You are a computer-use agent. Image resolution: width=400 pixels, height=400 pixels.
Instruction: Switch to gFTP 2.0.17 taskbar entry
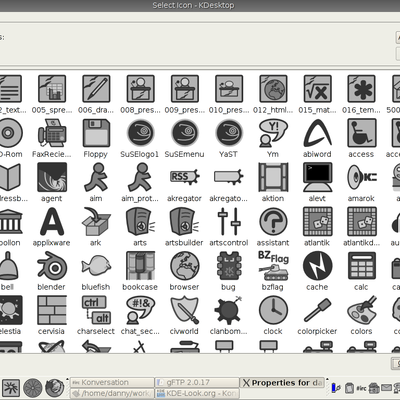tap(197, 382)
